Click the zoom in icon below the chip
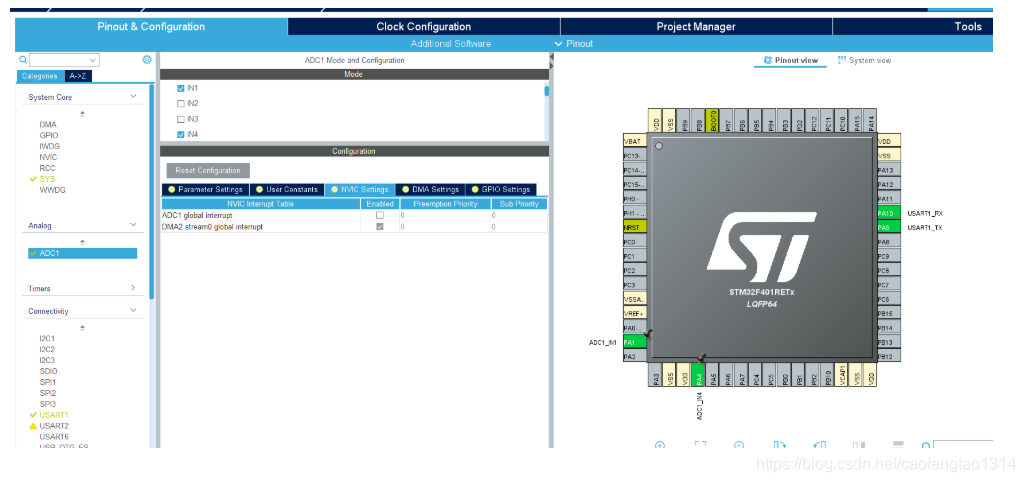 click(660, 445)
